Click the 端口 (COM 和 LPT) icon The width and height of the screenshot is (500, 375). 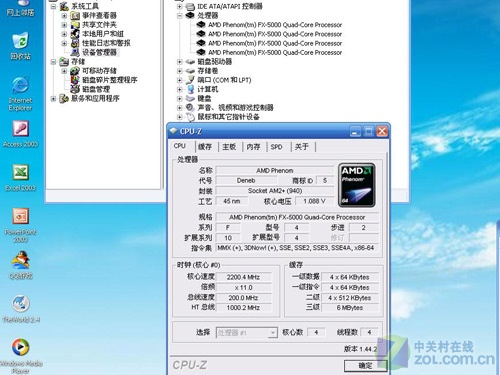coord(190,80)
